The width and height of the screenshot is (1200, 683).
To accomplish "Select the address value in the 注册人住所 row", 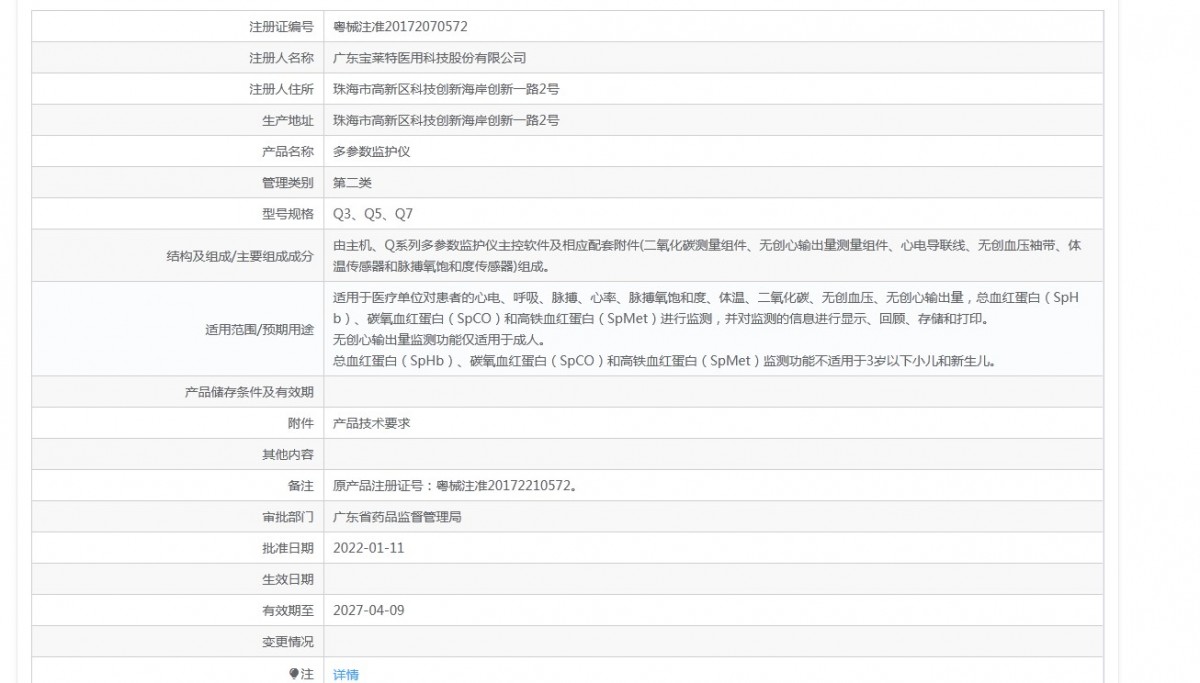I will [x=446, y=89].
